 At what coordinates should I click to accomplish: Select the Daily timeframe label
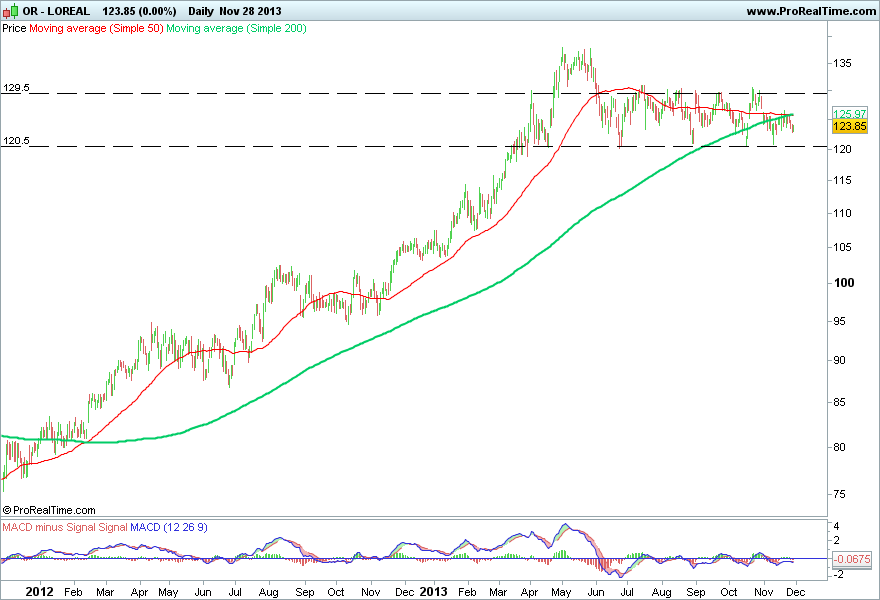pyautogui.click(x=201, y=11)
